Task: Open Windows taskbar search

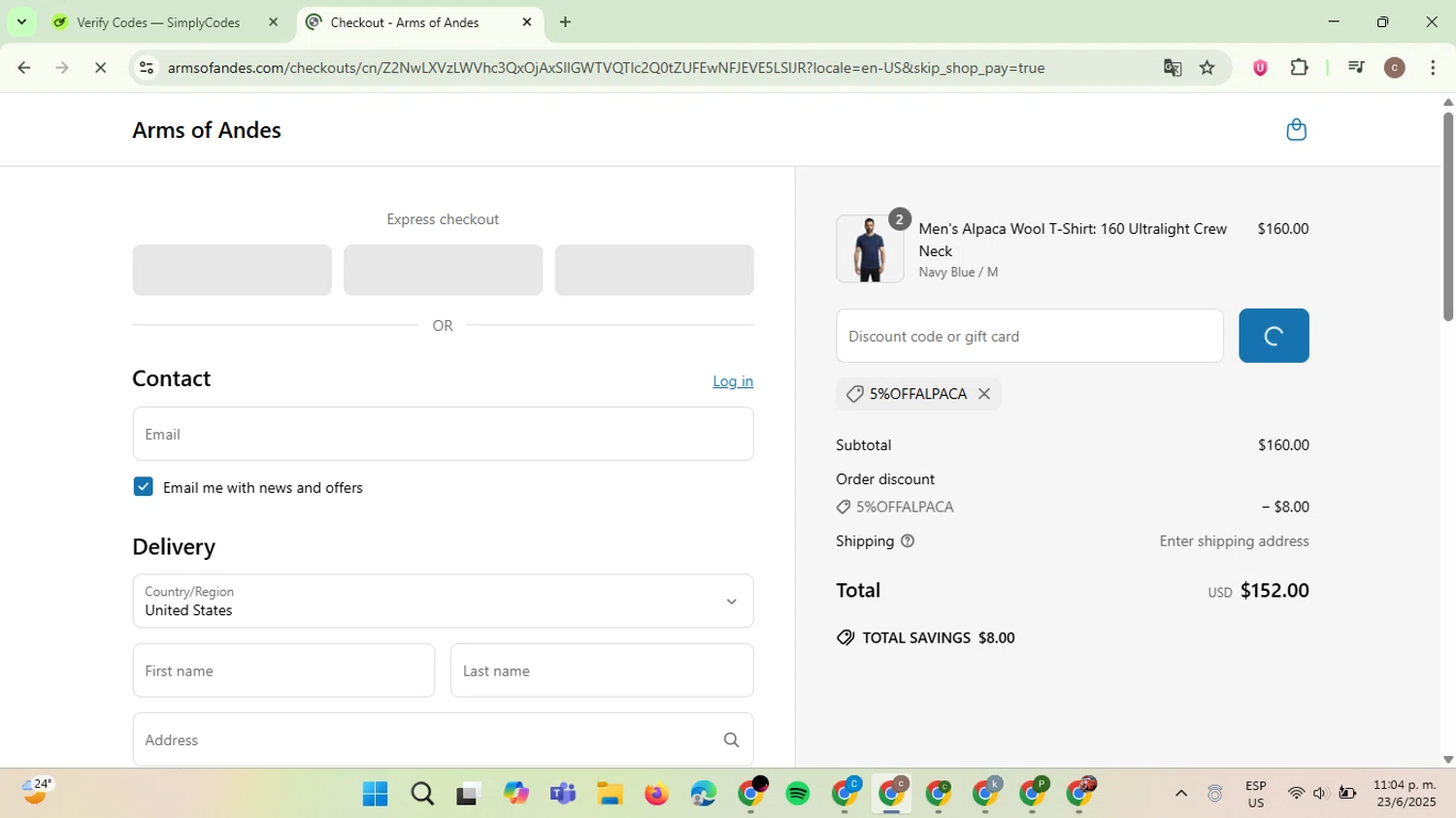Action: [x=422, y=794]
